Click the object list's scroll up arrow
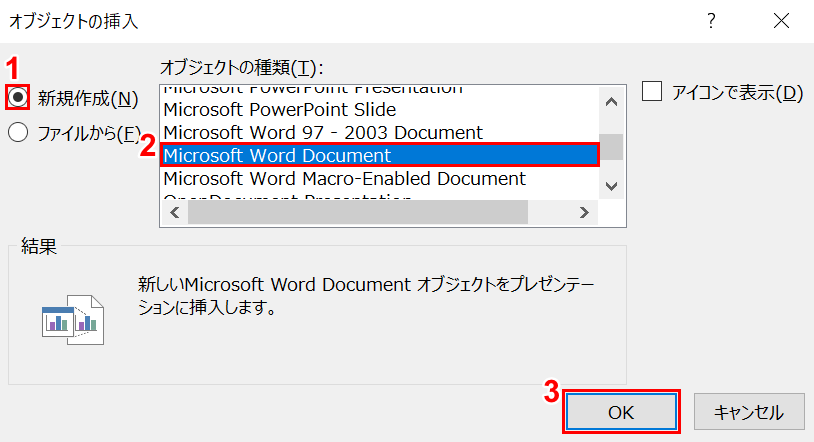 click(x=610, y=98)
